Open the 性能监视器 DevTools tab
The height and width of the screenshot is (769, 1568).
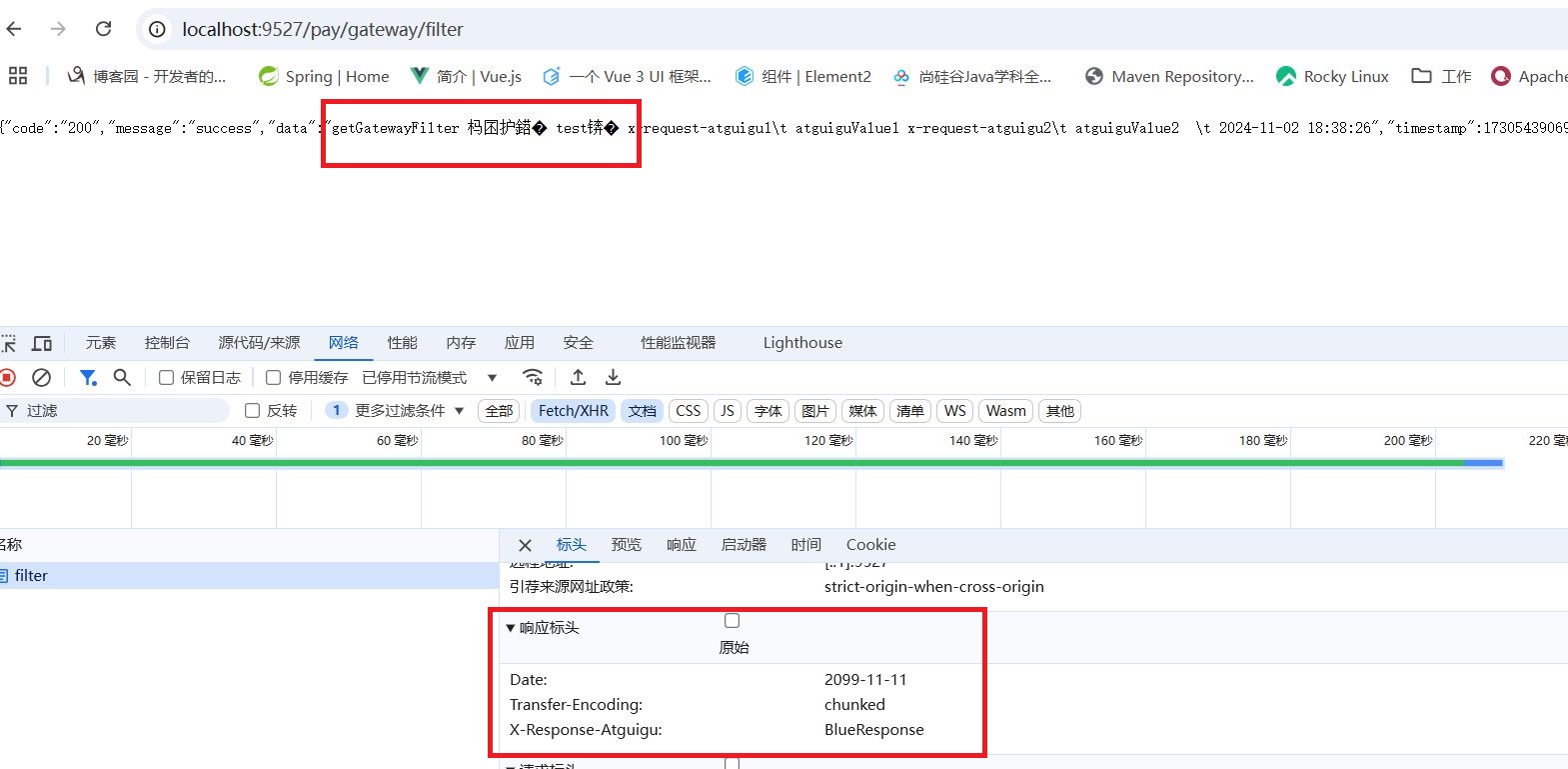tap(679, 343)
